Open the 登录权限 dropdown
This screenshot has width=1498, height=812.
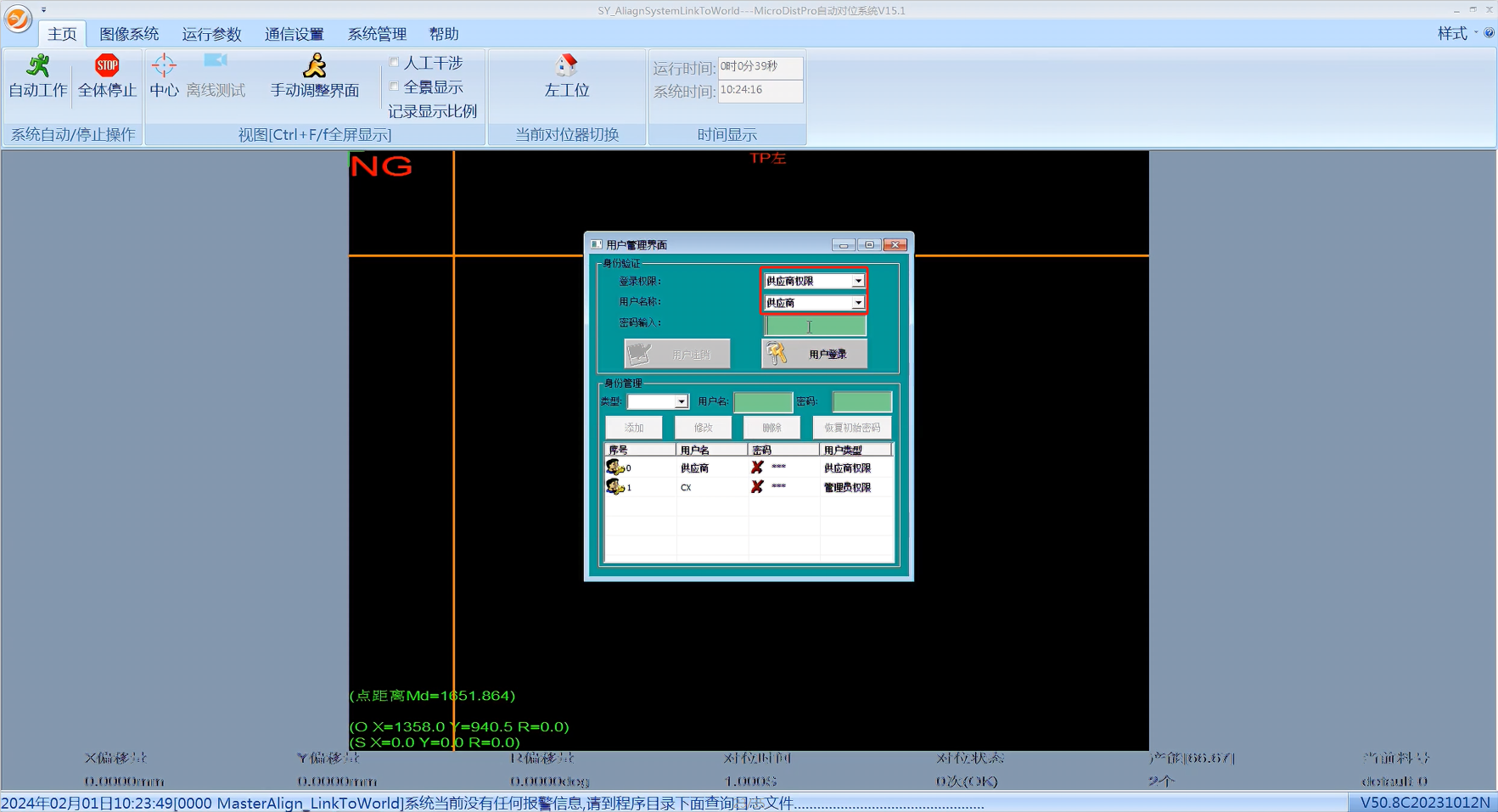click(858, 281)
